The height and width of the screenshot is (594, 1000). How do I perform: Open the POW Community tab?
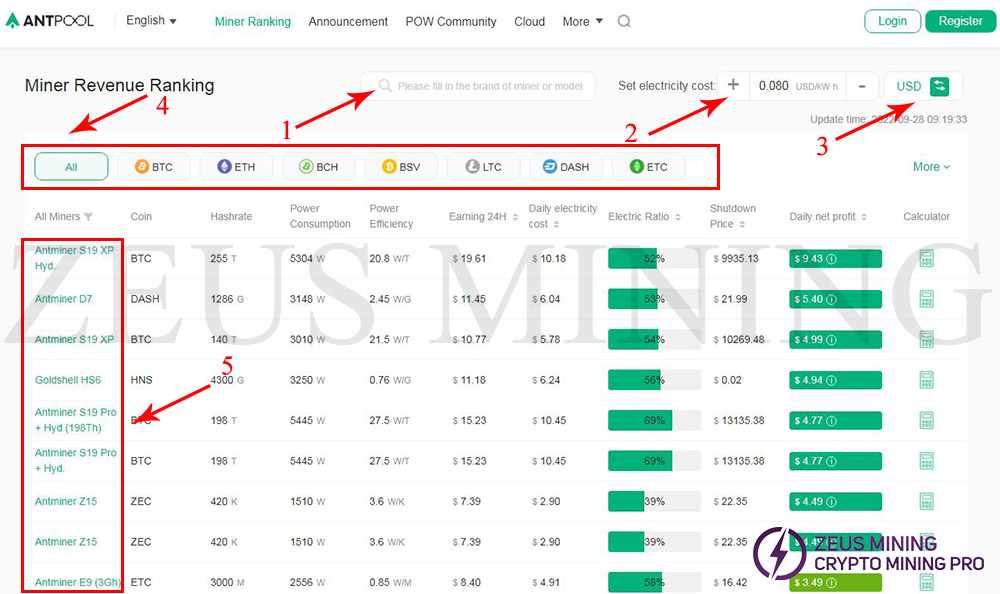click(x=451, y=21)
